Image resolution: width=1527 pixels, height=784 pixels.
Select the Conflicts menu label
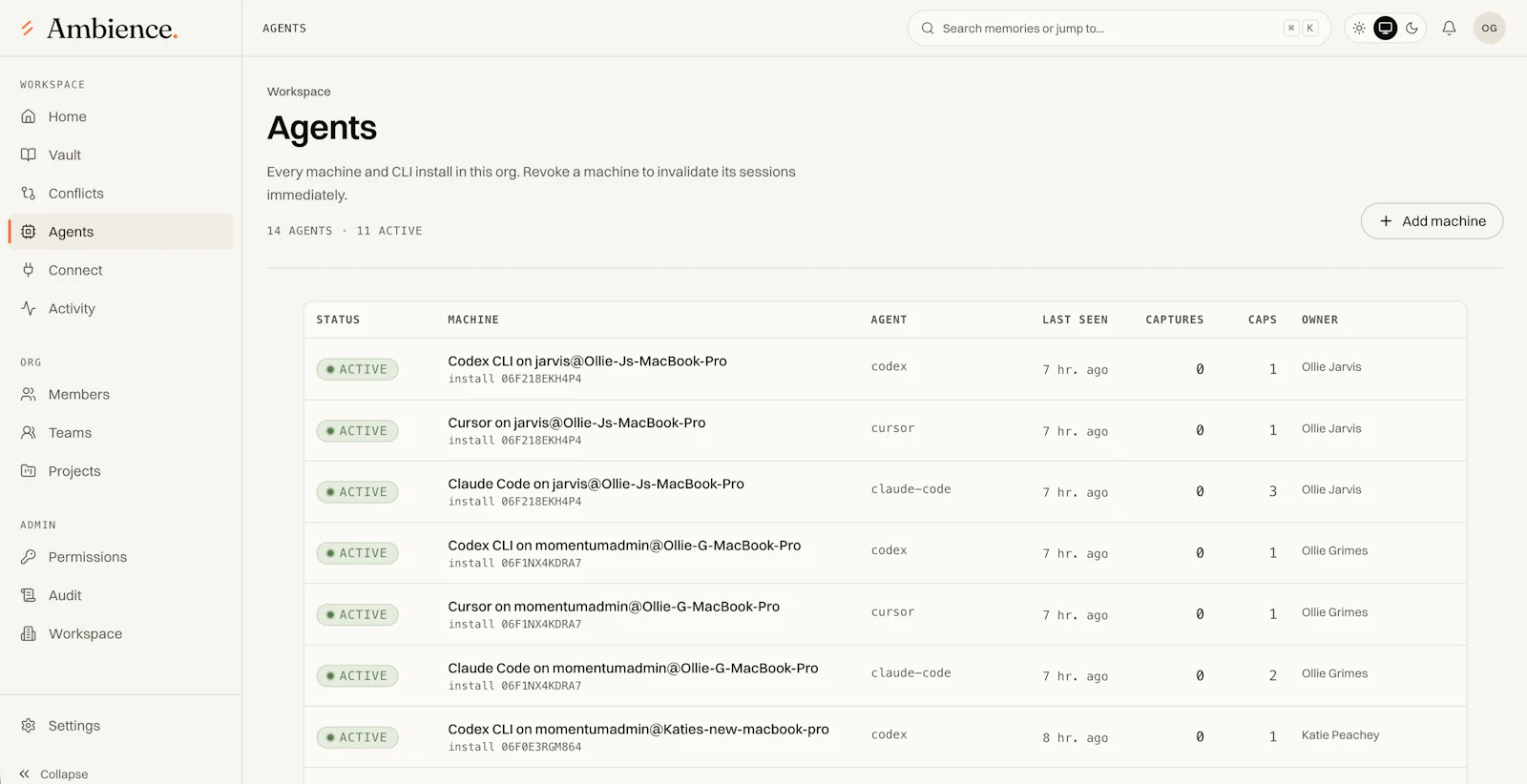tap(76, 194)
